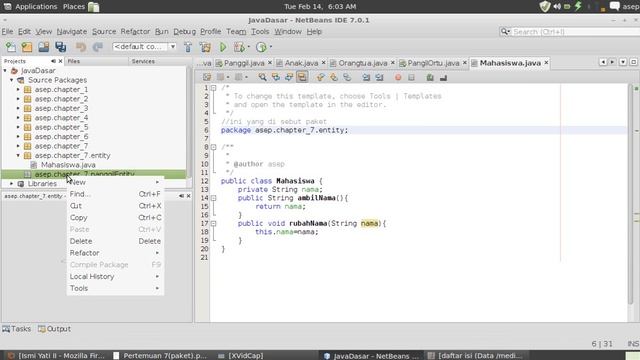Expand the asep.chapter_4 package
The height and width of the screenshot is (360, 640).
[18, 118]
